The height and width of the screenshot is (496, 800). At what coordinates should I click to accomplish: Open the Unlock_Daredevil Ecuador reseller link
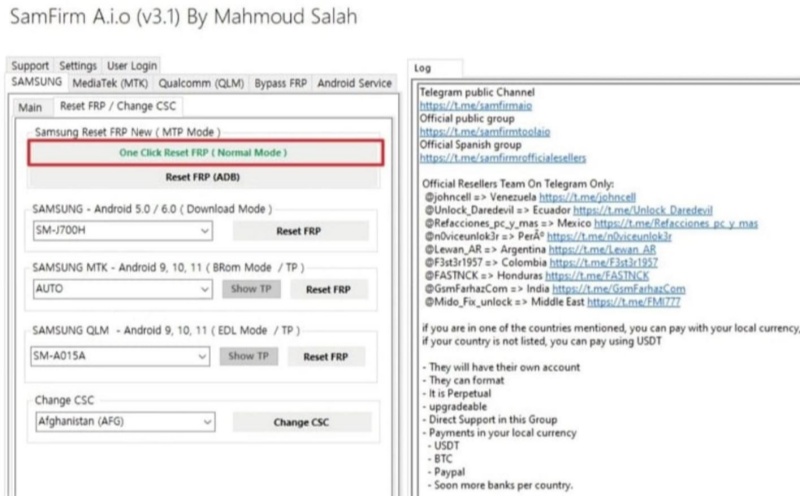(643, 210)
